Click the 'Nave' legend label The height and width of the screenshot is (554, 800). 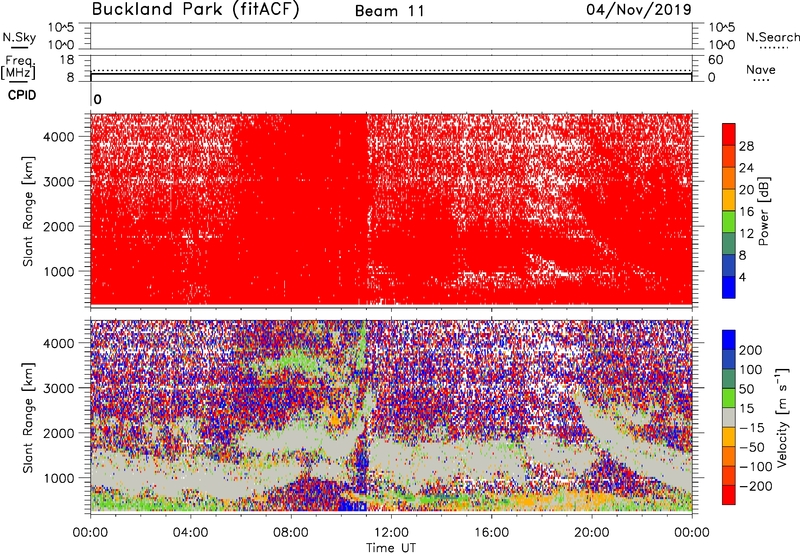click(761, 70)
